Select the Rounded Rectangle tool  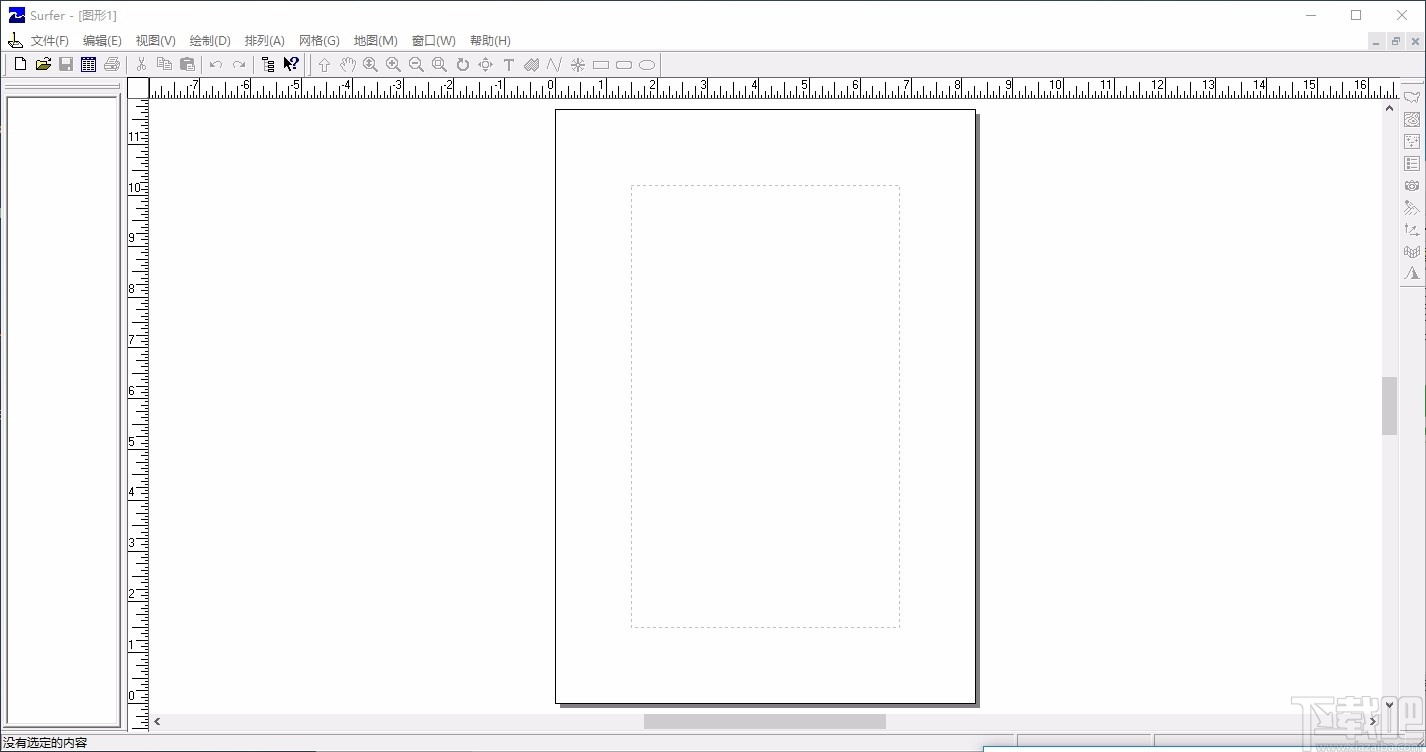tap(623, 65)
